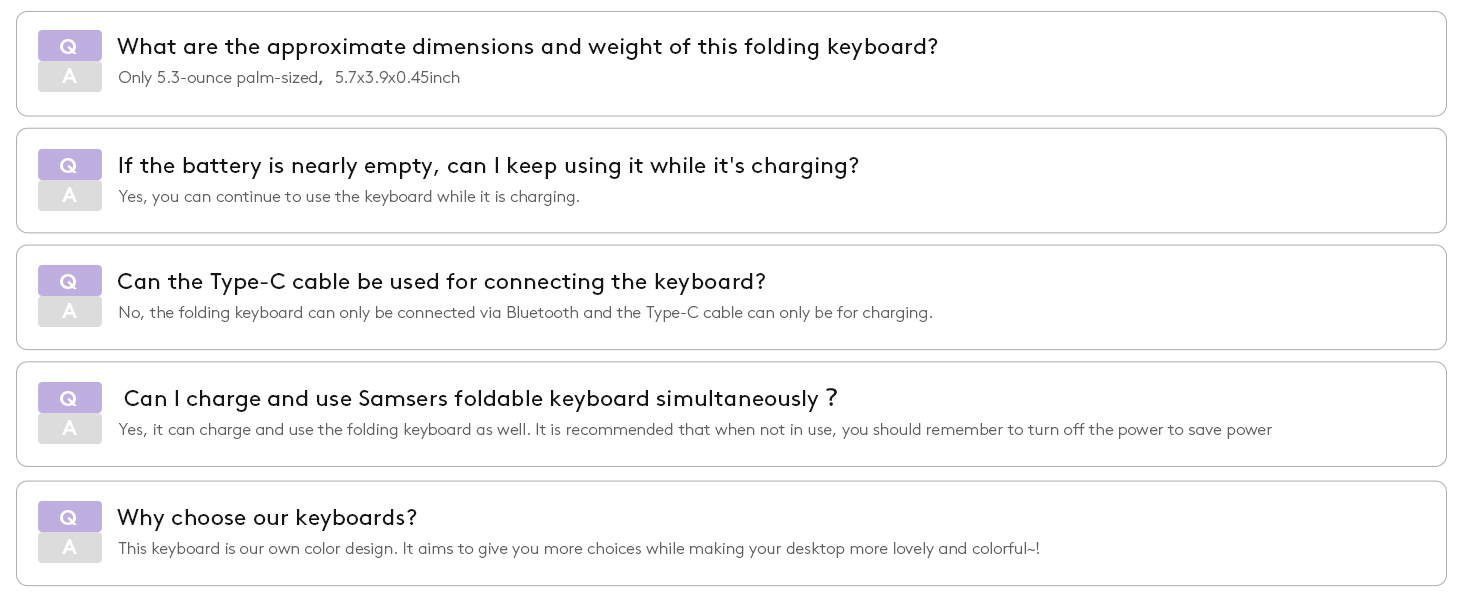Click the Q badge beside Samsers foldable keyboard question
This screenshot has height=600, width=1464.
click(69, 398)
